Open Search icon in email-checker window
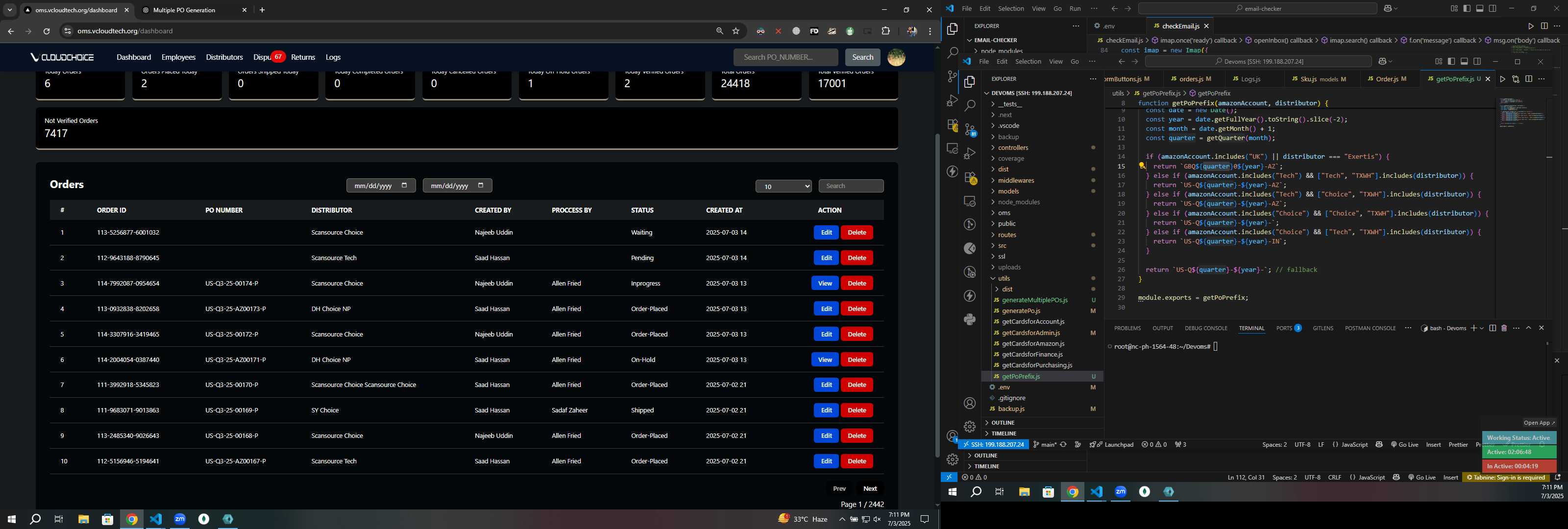1568x529 pixels. click(953, 53)
